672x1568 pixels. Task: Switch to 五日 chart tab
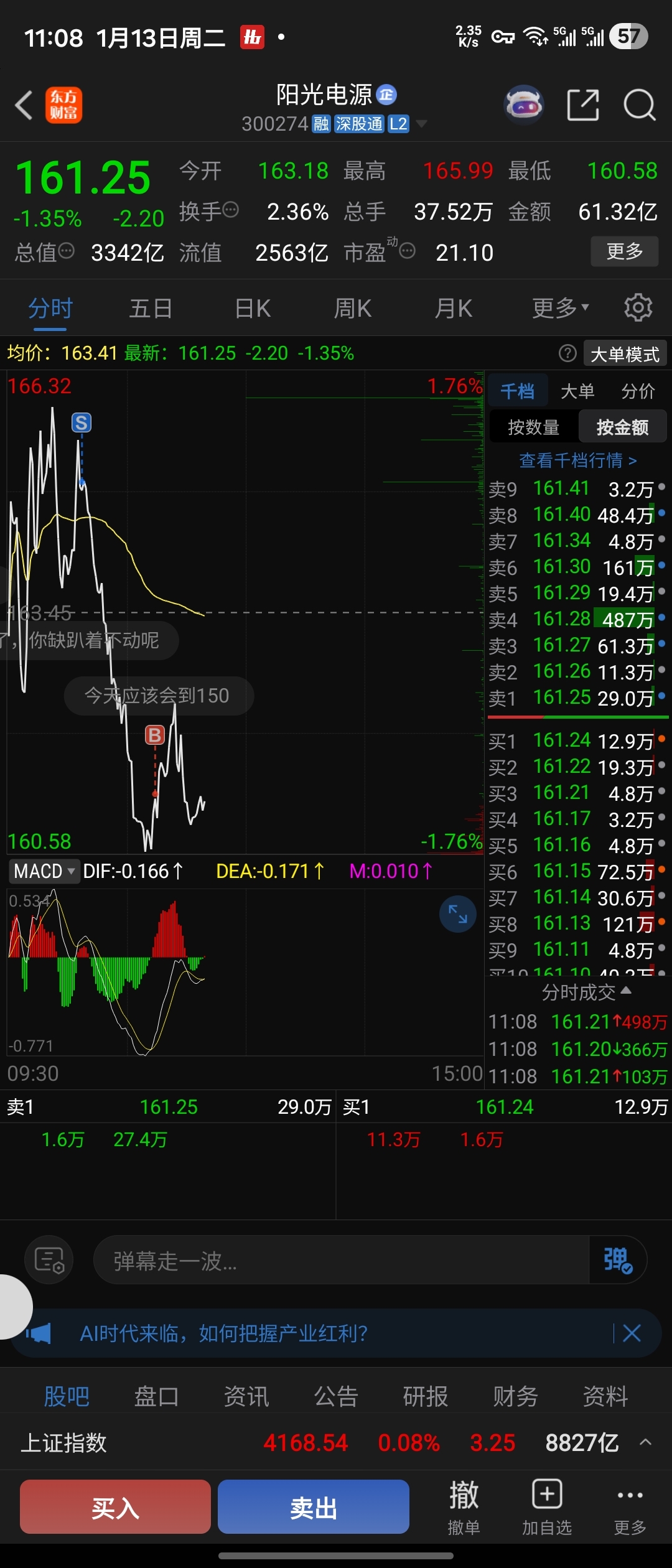(x=151, y=308)
